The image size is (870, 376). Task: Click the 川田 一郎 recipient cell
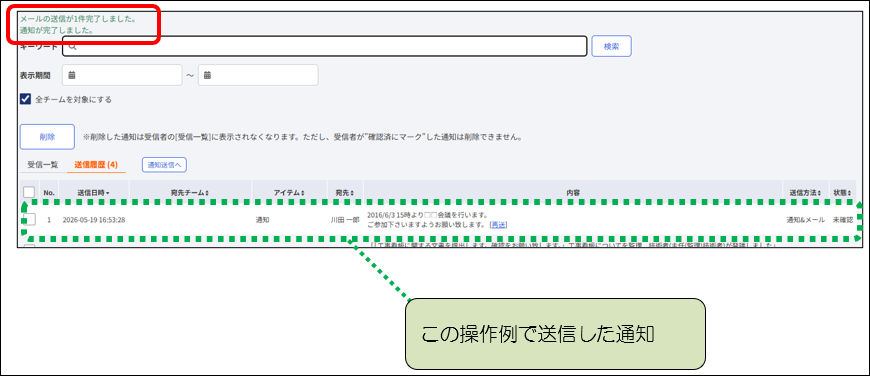tap(345, 220)
